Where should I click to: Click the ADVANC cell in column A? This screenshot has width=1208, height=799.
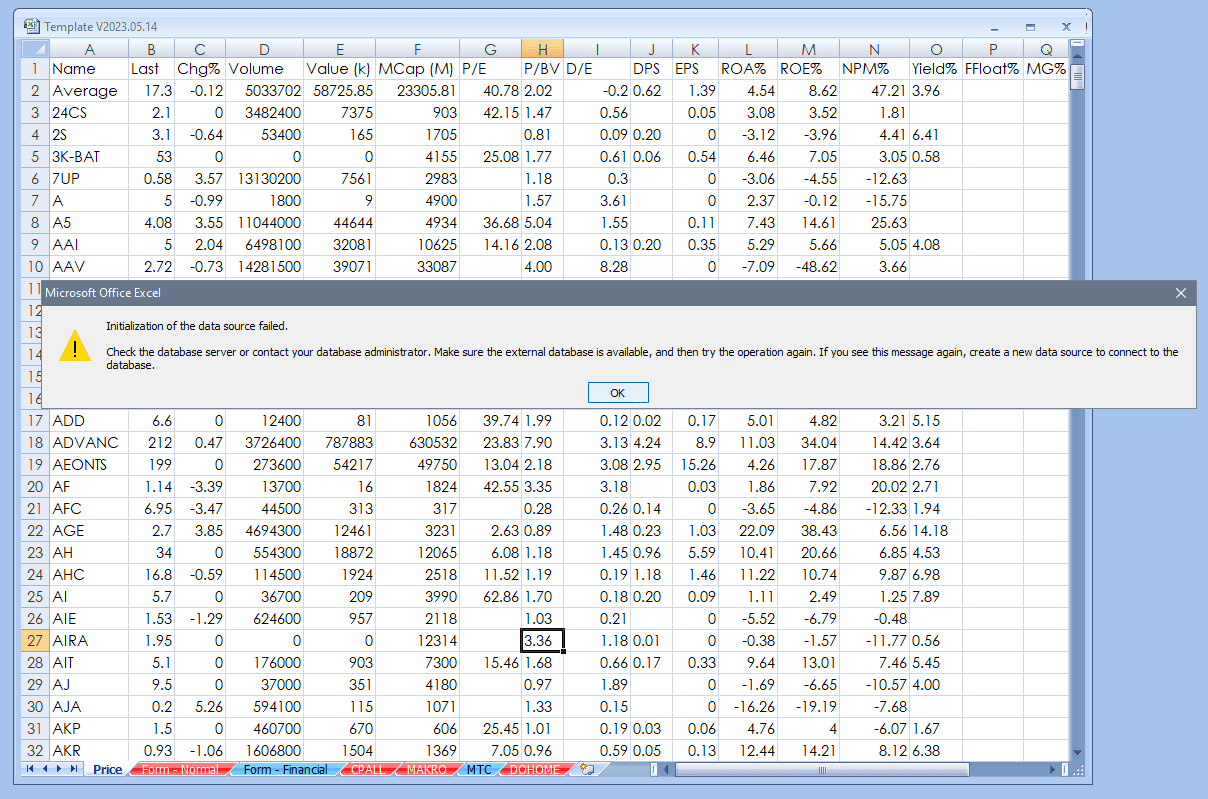[88, 442]
